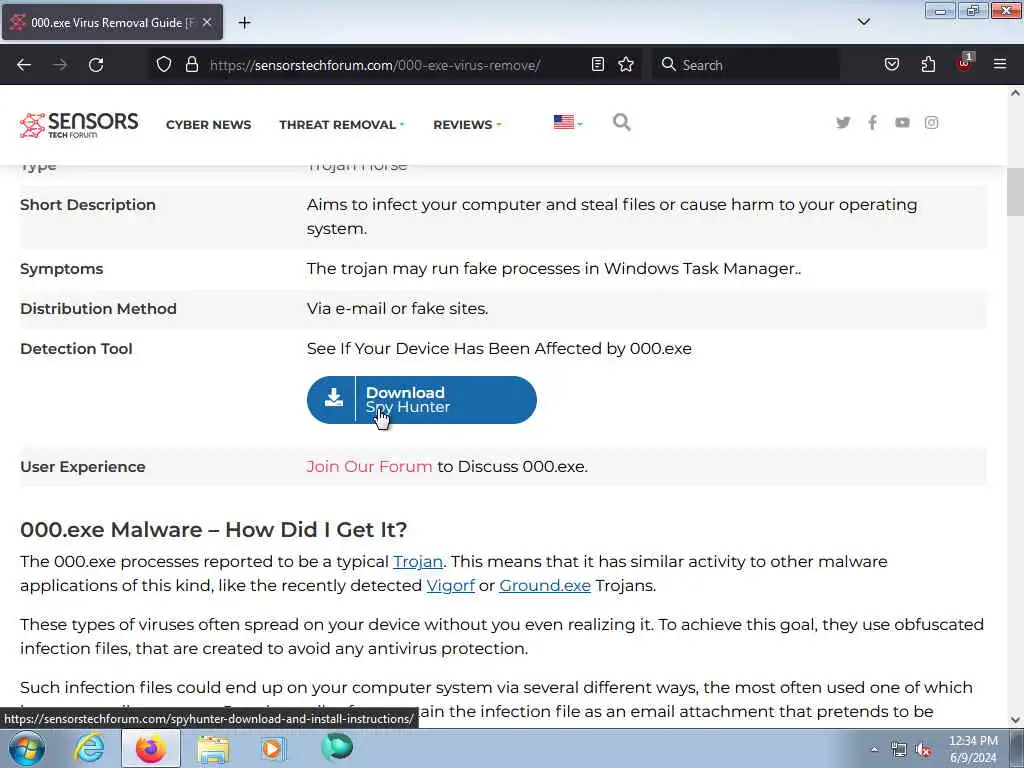Expand the Threat Removal menu
This screenshot has width=1024, height=768.
pos(342,125)
